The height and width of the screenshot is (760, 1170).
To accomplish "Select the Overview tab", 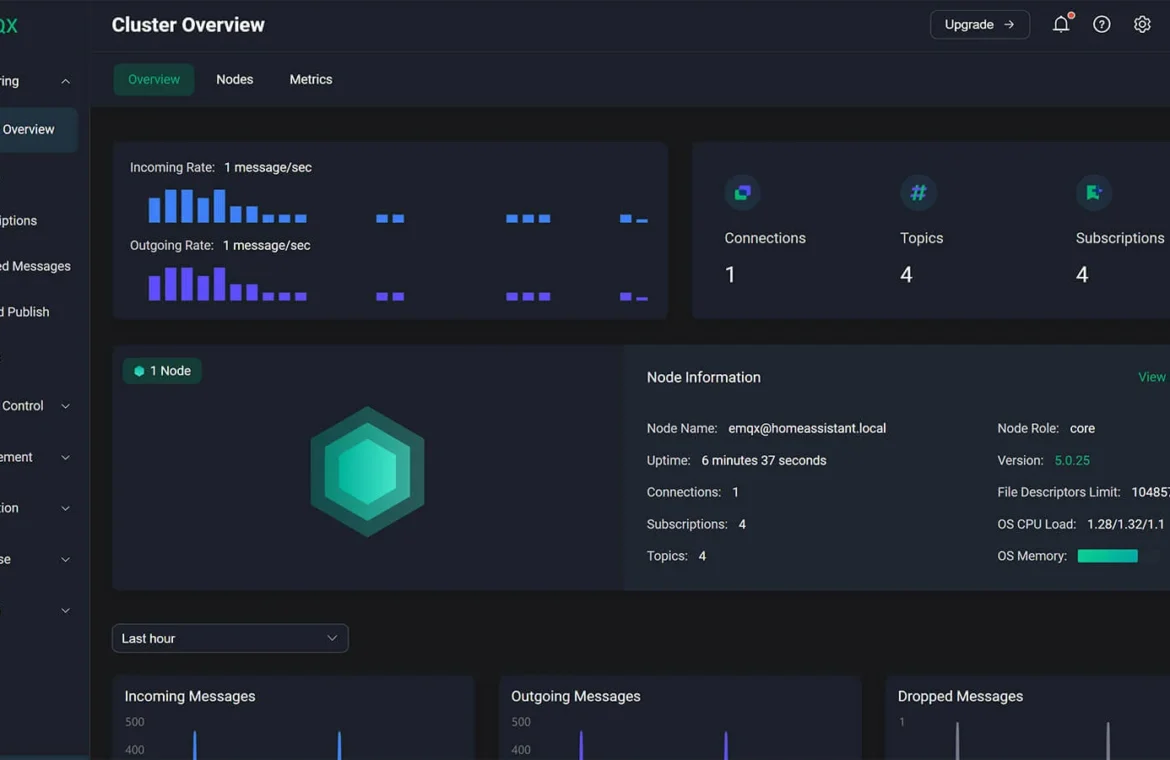I will pos(154,79).
